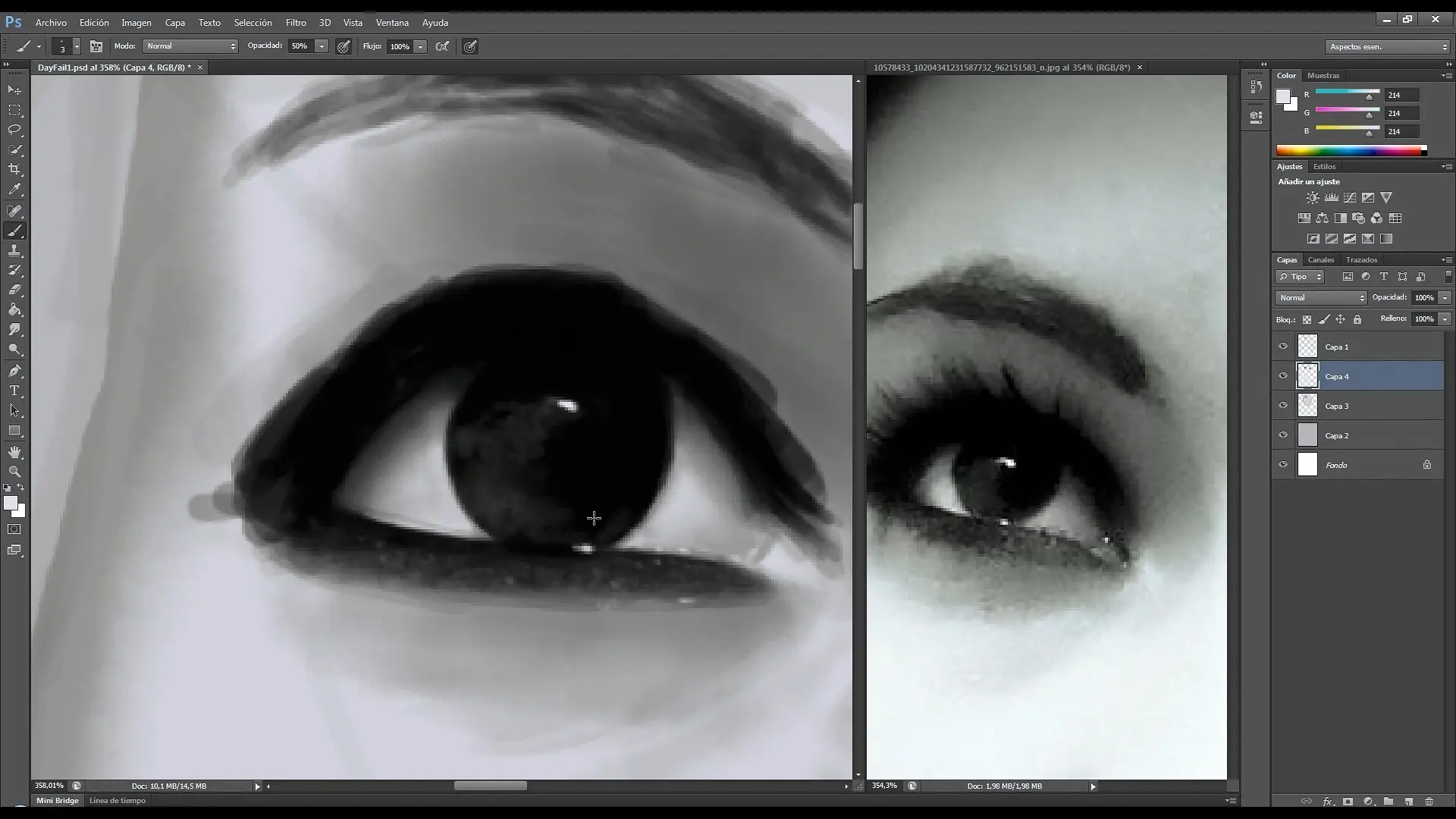The height and width of the screenshot is (819, 1456).
Task: Switch to the Muestras tab
Action: (1323, 75)
